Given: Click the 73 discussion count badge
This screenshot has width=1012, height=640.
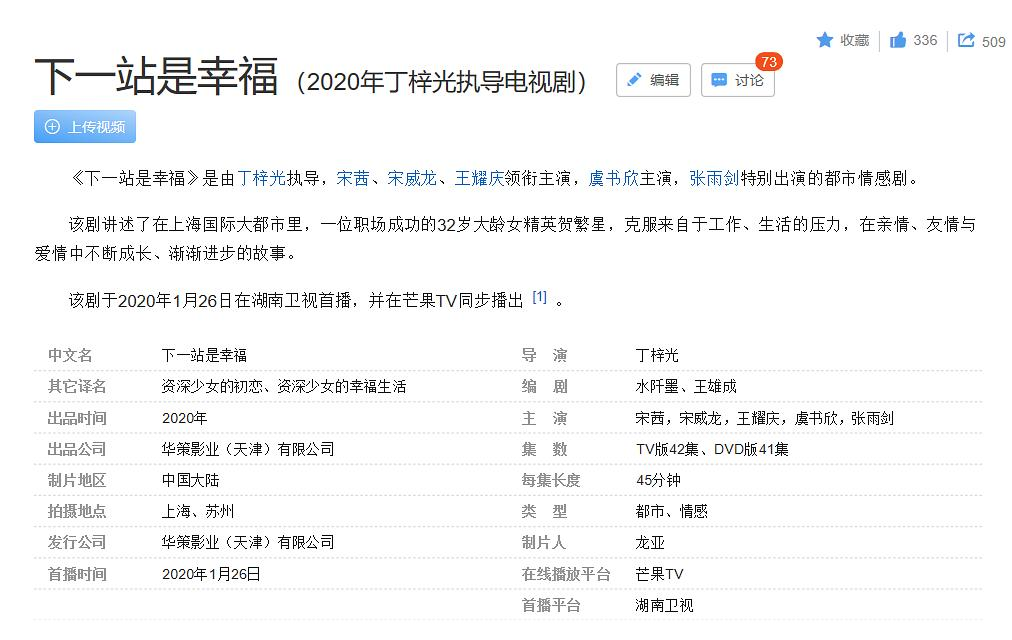Looking at the screenshot, I should pyautogui.click(x=768, y=62).
